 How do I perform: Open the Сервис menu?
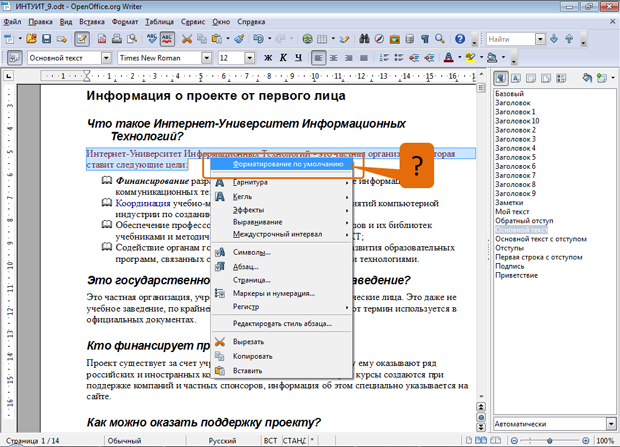193,22
